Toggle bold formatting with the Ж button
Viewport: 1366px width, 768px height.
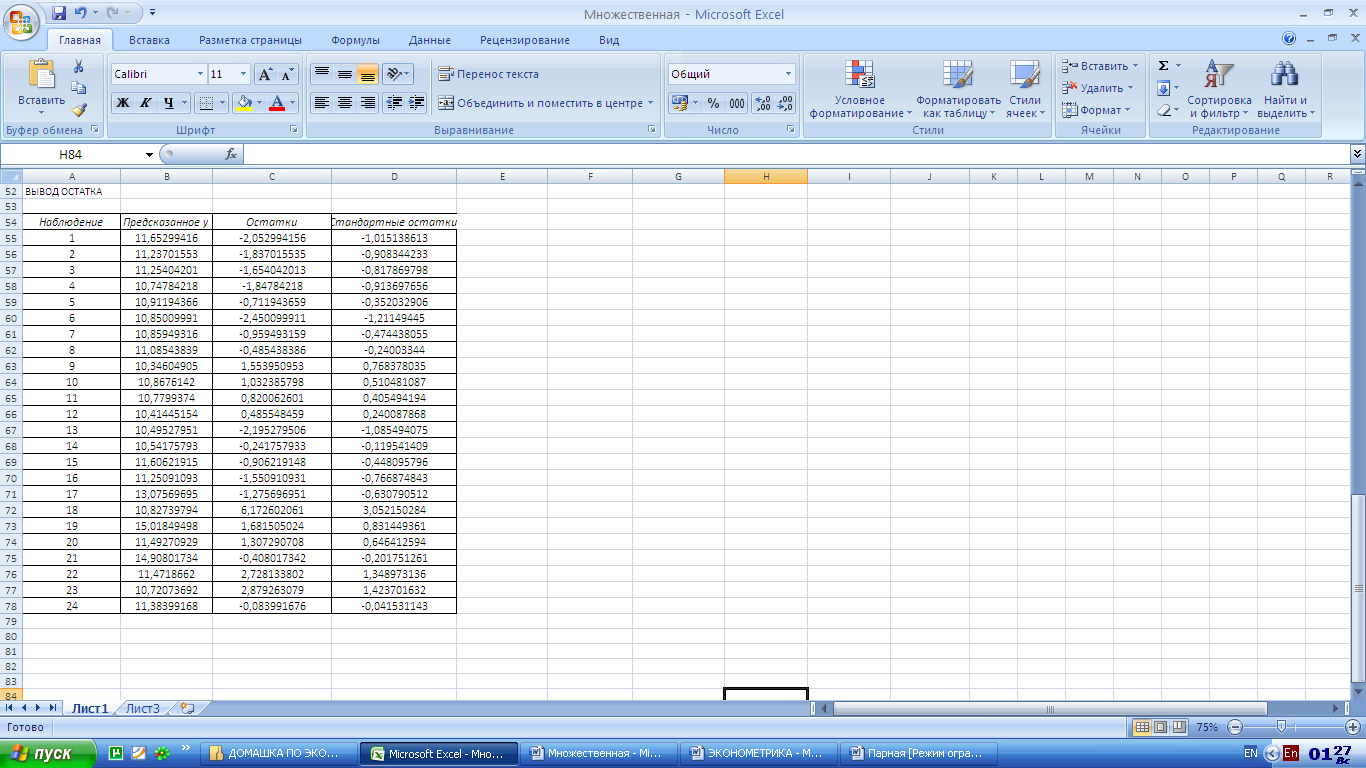click(123, 102)
